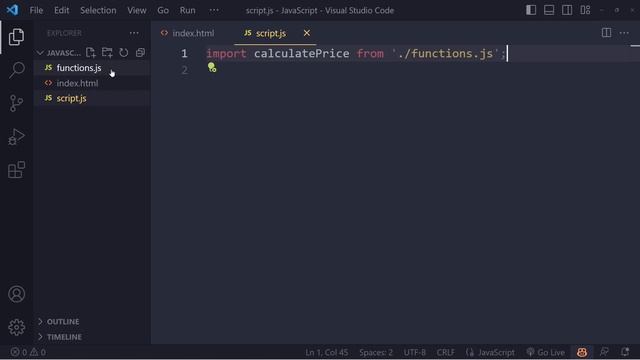The height and width of the screenshot is (360, 640).
Task: Create a new folder in Explorer
Action: pos(107,53)
